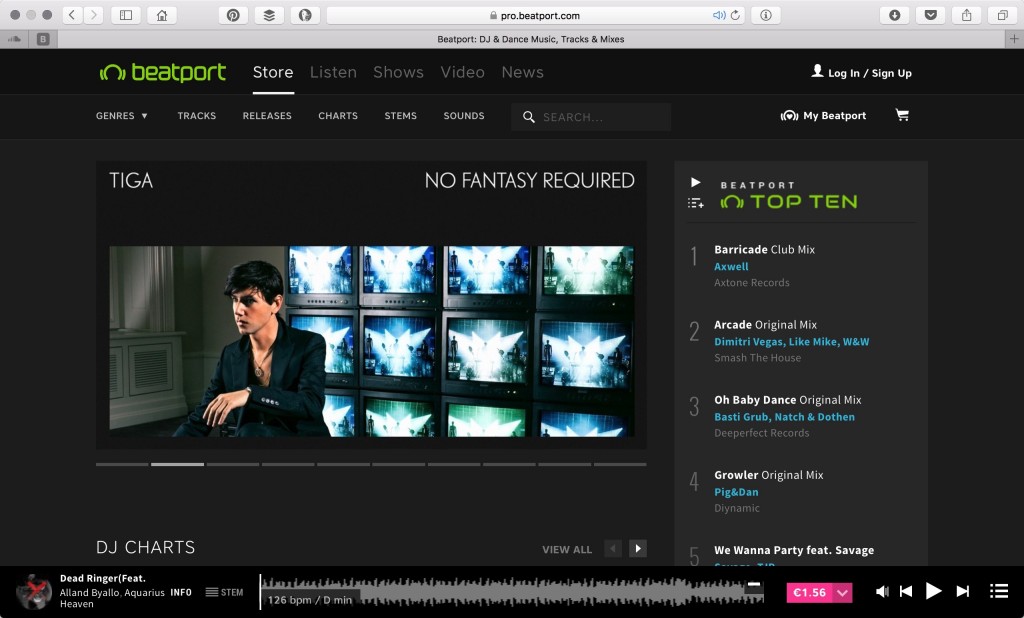Toggle STEM mode in the player
This screenshot has width=1024, height=618.
(224, 592)
